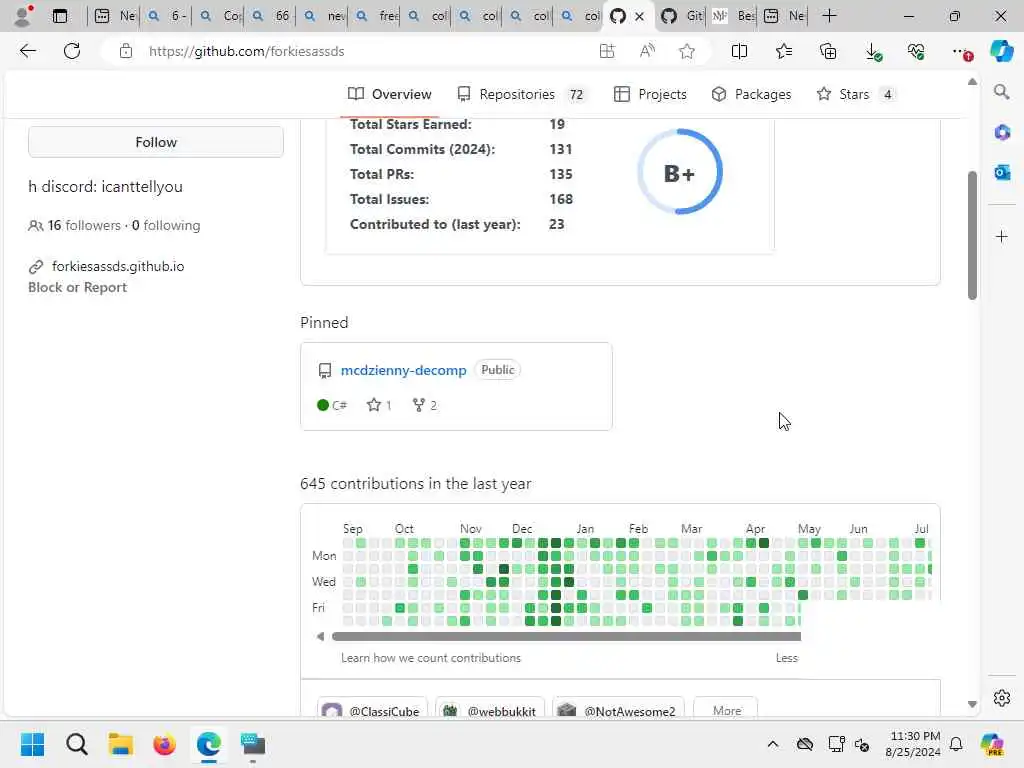Switch to the Repositories tab
This screenshot has height=768, width=1024.
pos(521,94)
